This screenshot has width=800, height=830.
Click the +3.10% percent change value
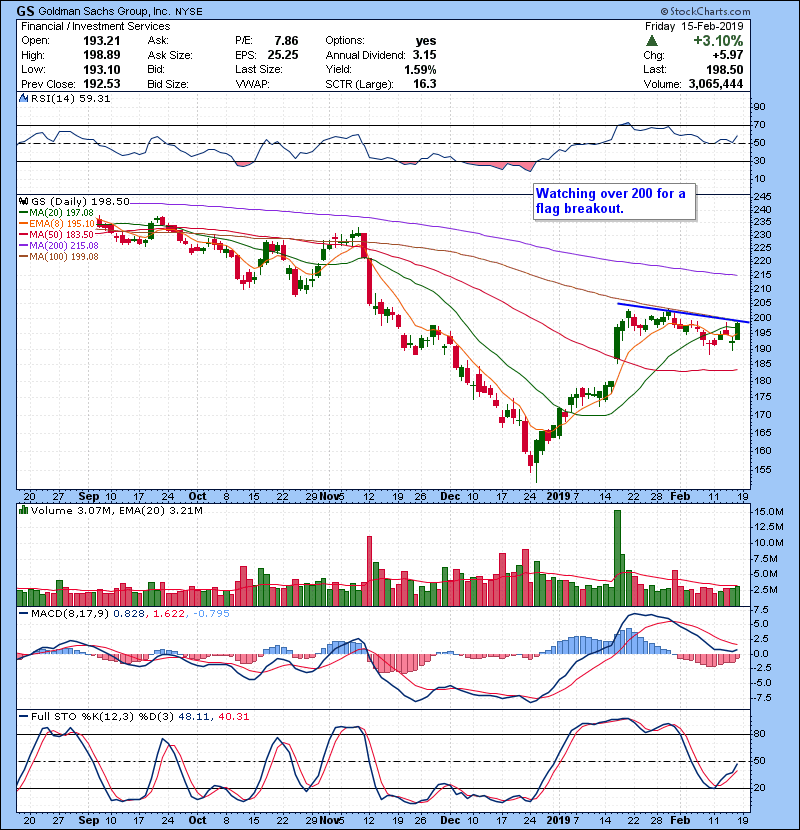pyautogui.click(x=718, y=41)
